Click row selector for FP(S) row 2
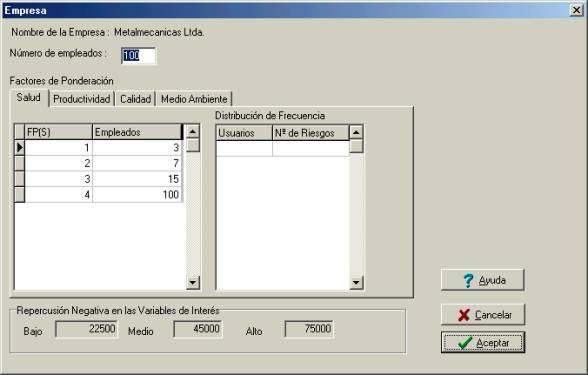The image size is (588, 375). click(20, 164)
